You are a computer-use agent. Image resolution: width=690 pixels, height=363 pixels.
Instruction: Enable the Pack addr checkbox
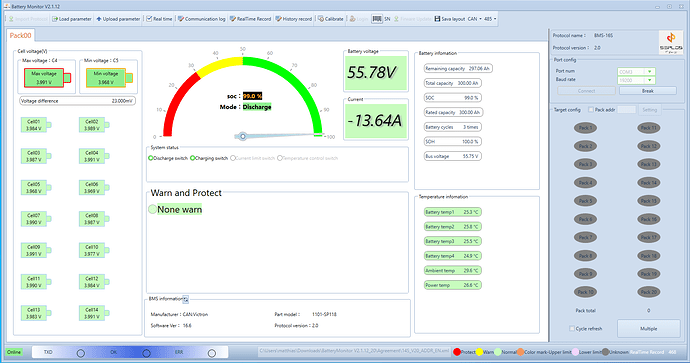coord(591,110)
